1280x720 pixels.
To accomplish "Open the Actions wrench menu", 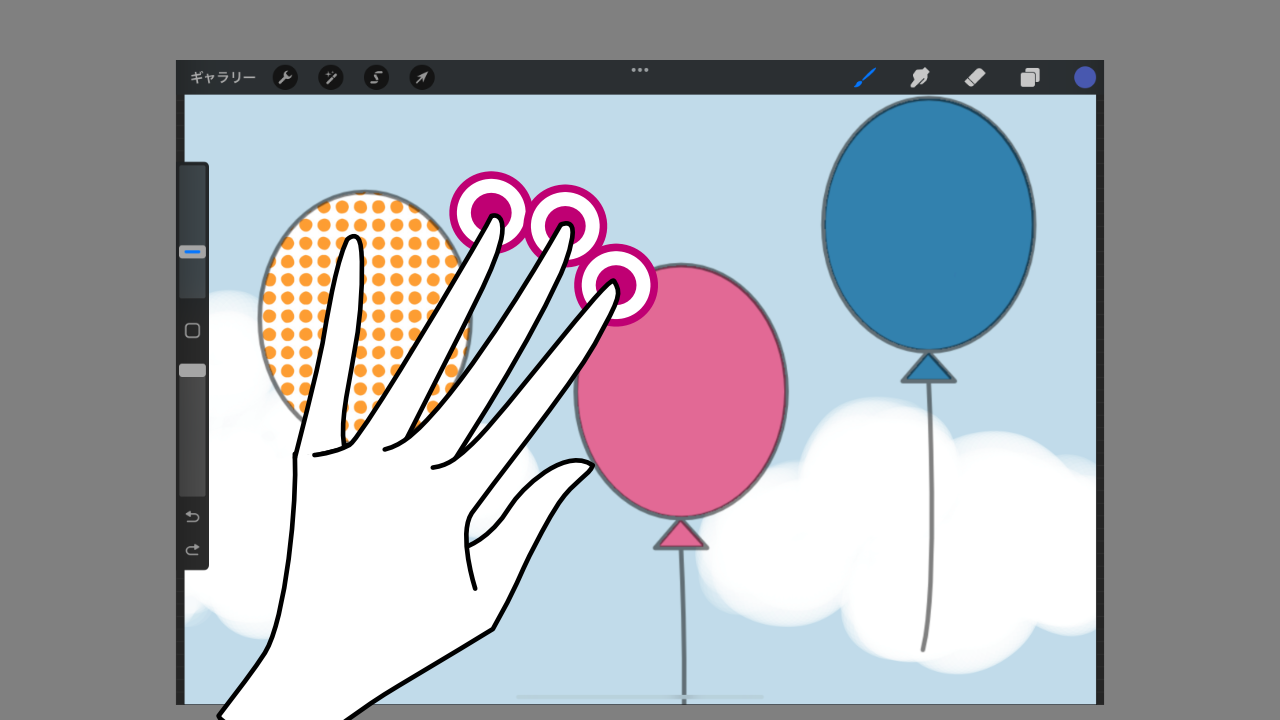I will 285,78.
